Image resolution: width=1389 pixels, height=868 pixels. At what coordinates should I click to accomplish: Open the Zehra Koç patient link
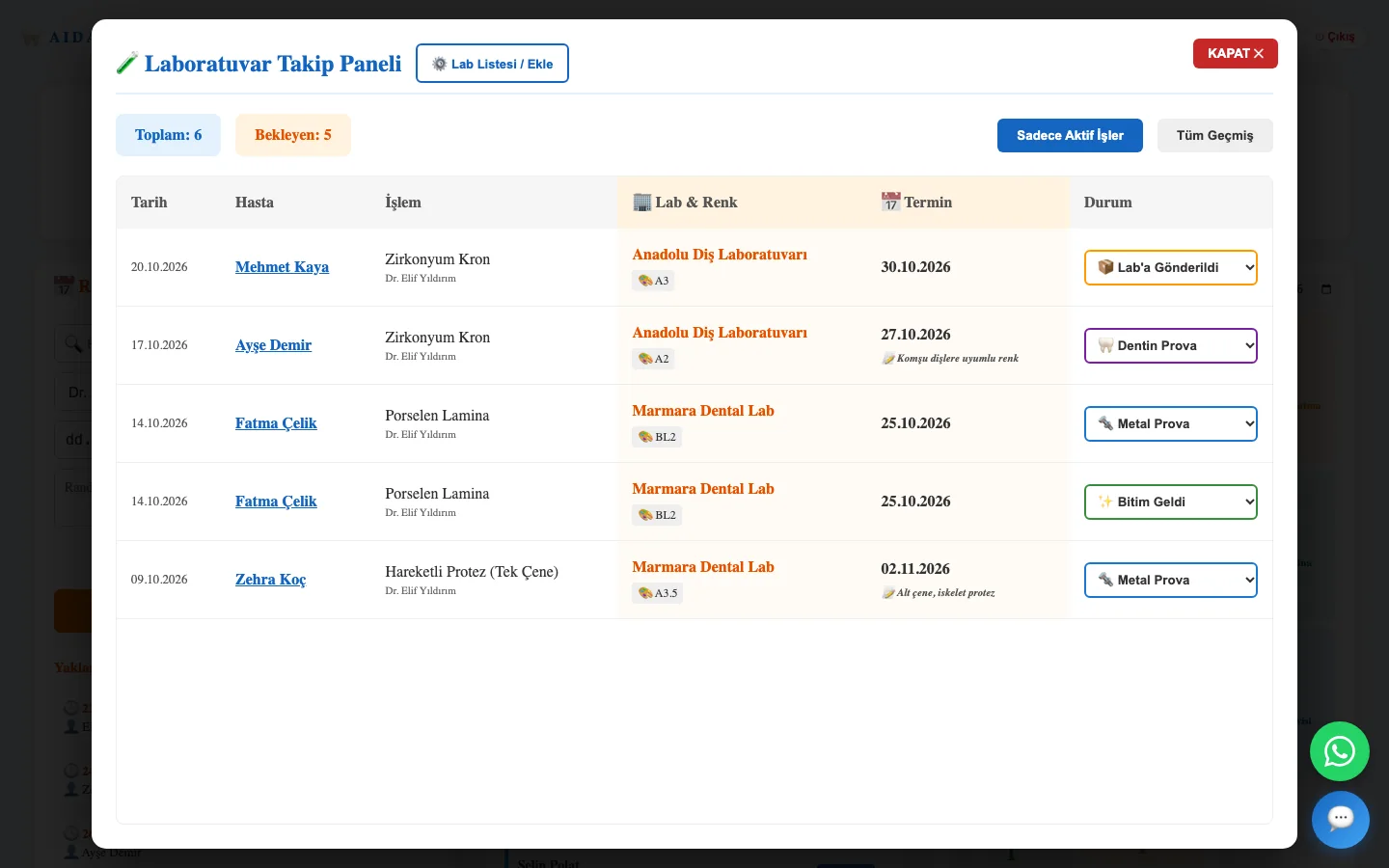coord(270,580)
